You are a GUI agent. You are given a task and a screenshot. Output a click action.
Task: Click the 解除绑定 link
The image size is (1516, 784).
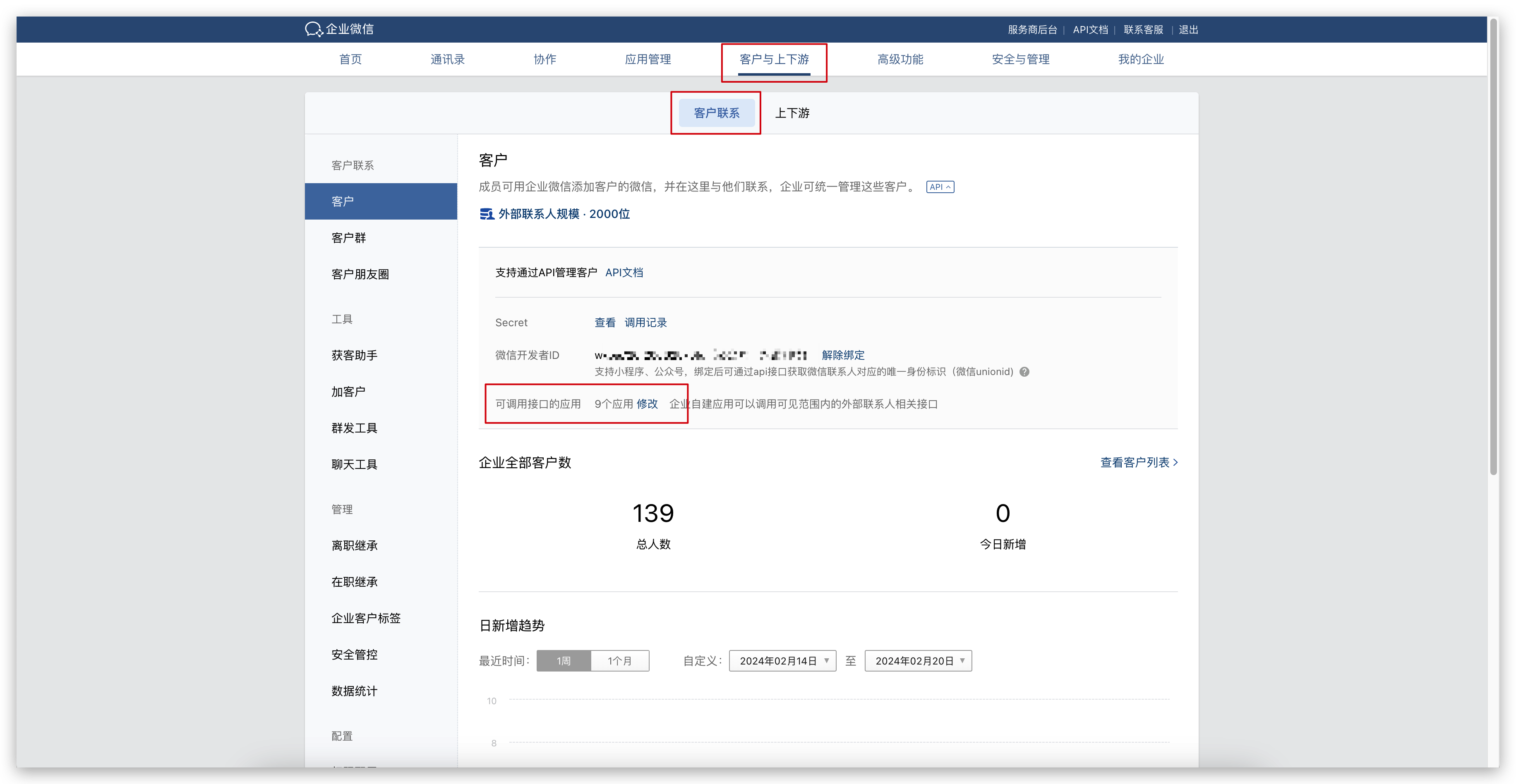(x=843, y=355)
